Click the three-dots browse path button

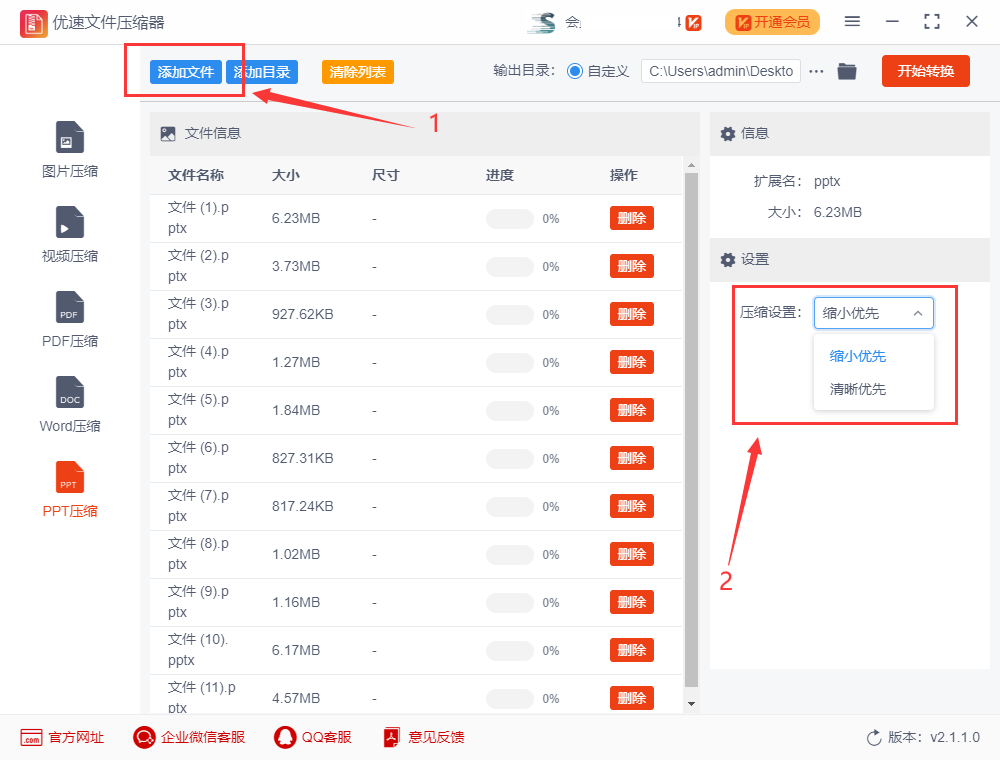(x=816, y=71)
